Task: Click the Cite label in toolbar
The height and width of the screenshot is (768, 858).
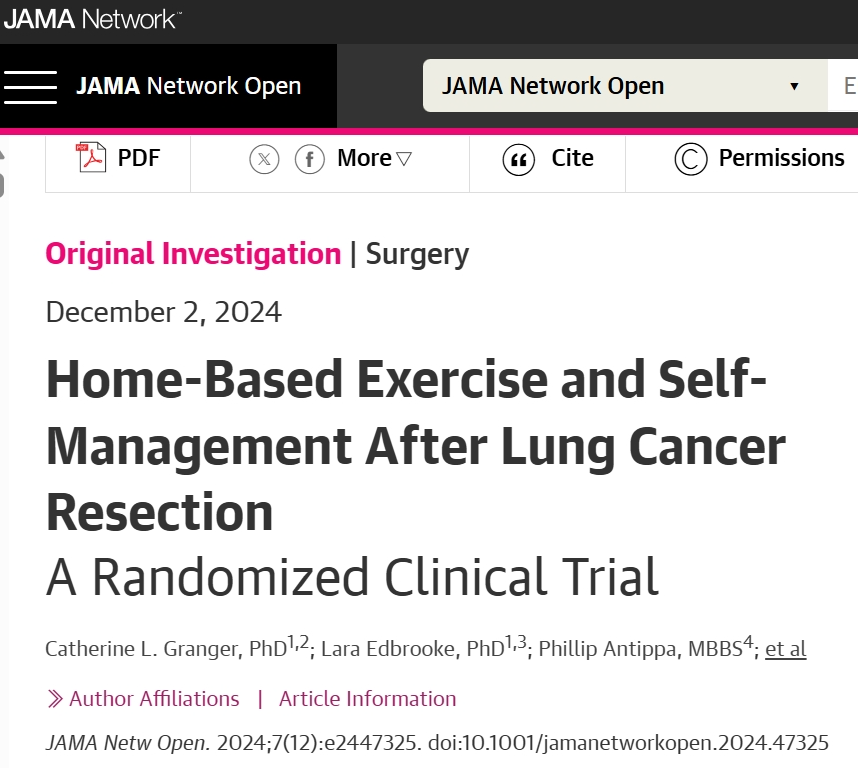Action: point(572,158)
